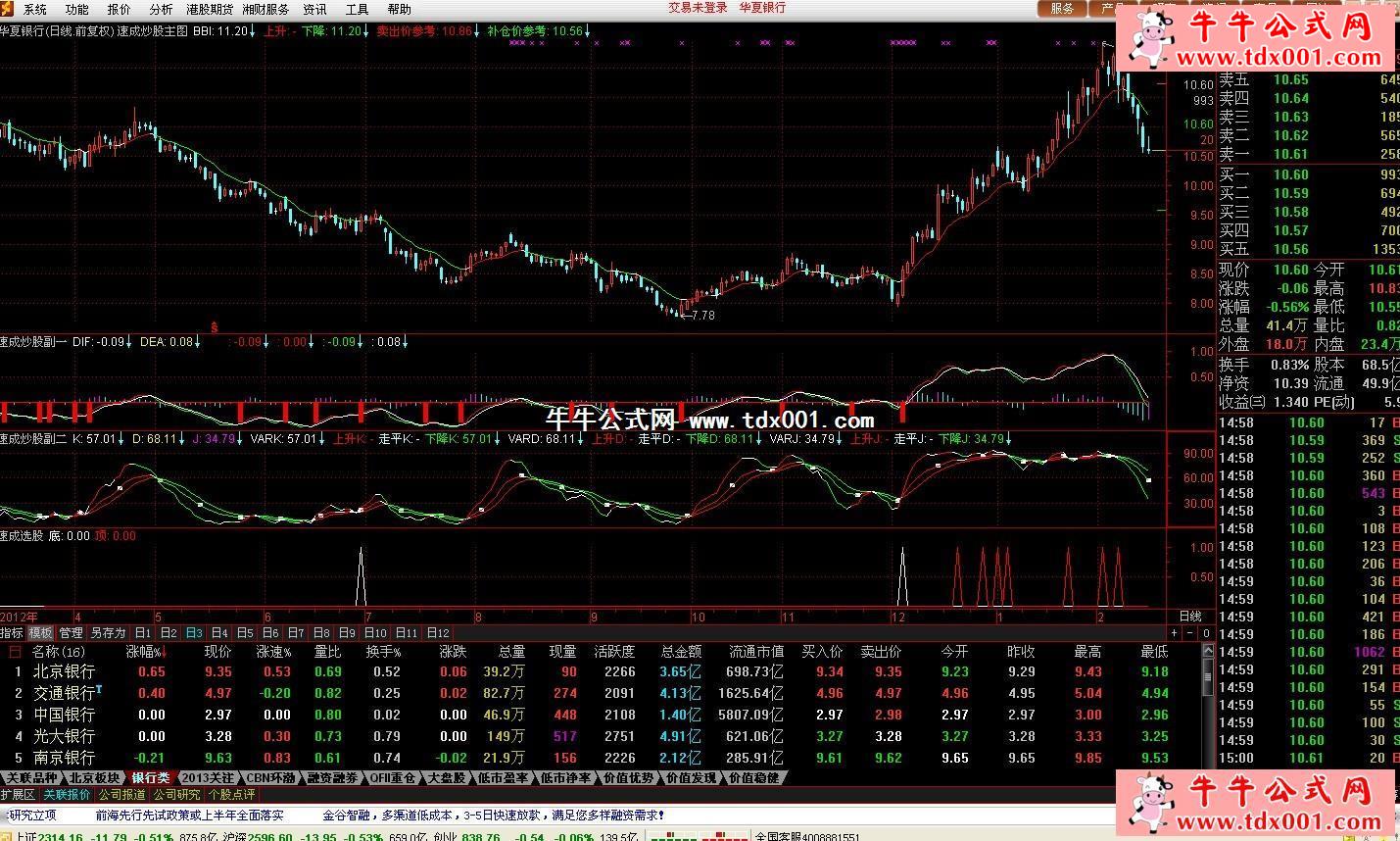Open the 报价 menu
The height and width of the screenshot is (841, 1400).
coord(119,9)
